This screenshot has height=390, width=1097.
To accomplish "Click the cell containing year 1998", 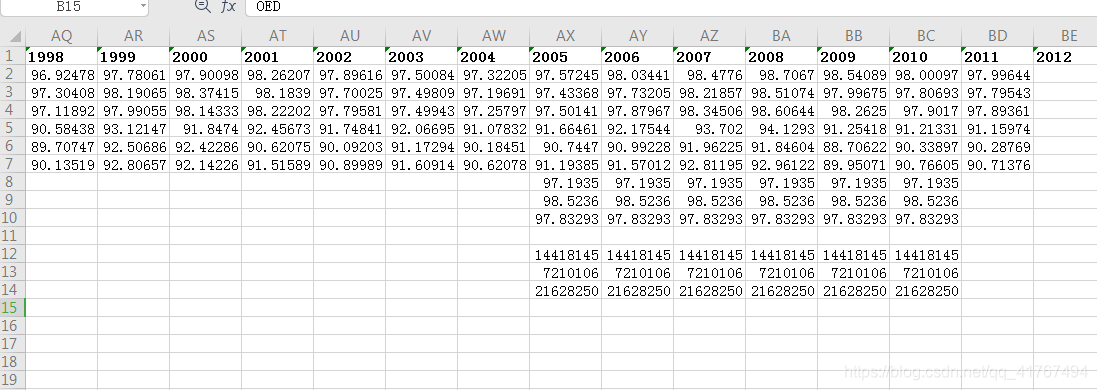I will click(x=62, y=56).
